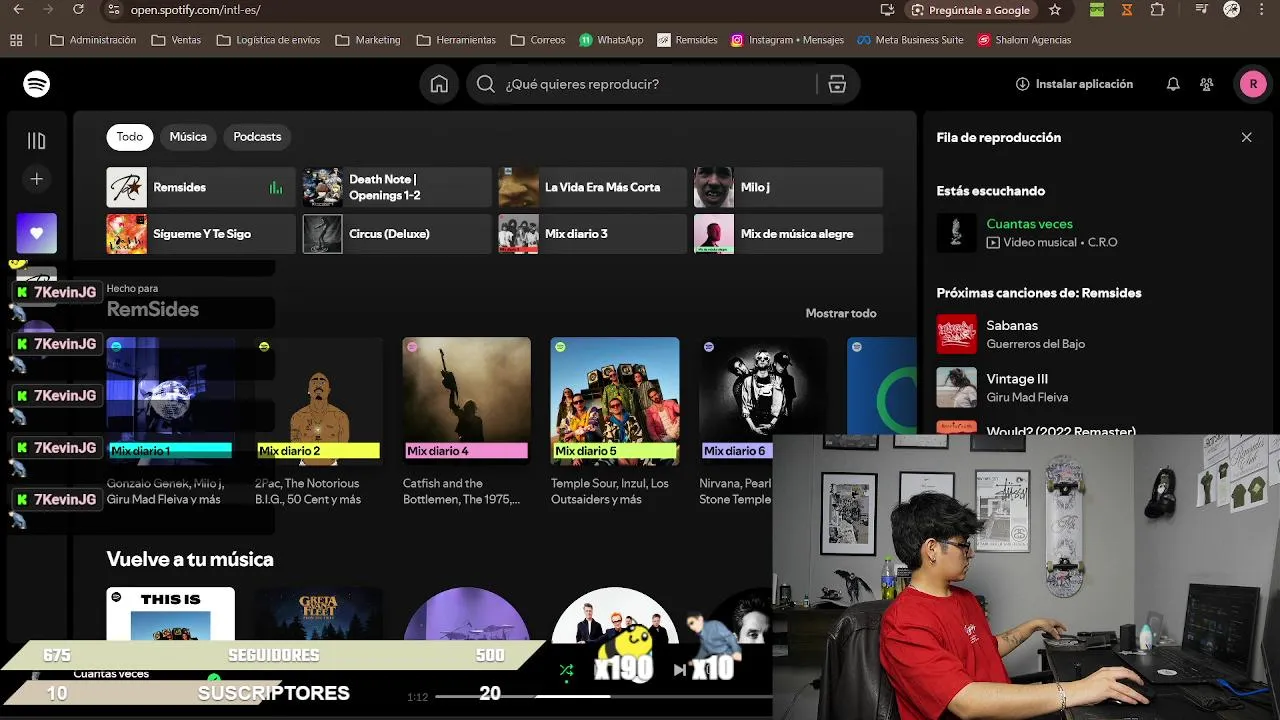Expand the Correos bookmark folder
This screenshot has width=1280, height=720.
click(538, 40)
